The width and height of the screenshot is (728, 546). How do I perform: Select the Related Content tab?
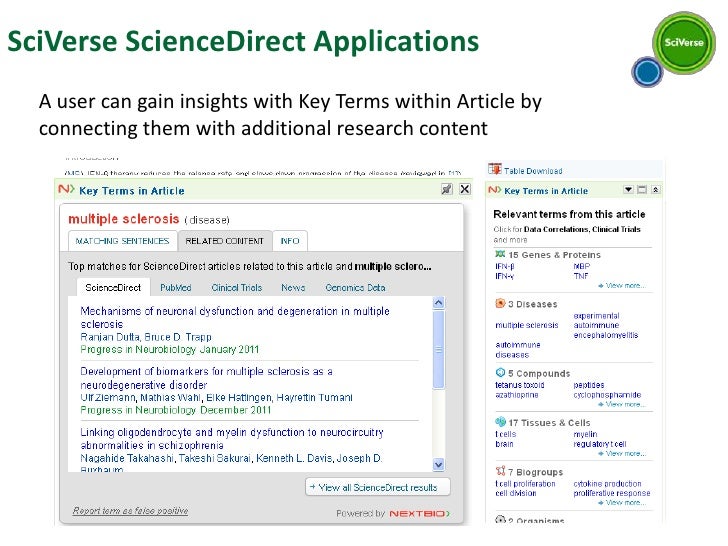click(x=225, y=241)
